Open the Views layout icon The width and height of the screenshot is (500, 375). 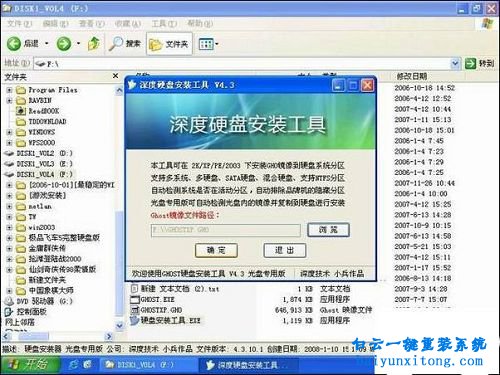[206, 44]
